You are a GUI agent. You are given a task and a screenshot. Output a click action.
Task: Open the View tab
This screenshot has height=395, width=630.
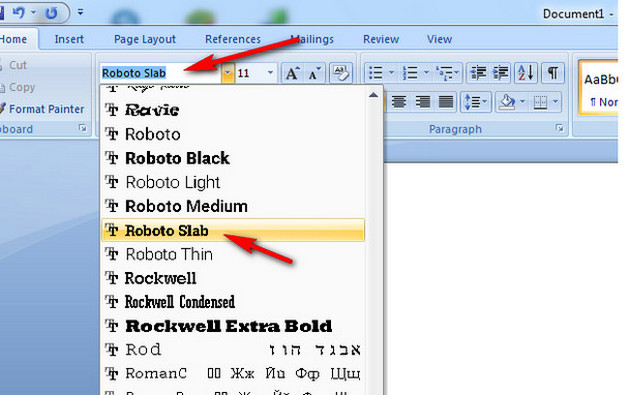[x=439, y=39]
